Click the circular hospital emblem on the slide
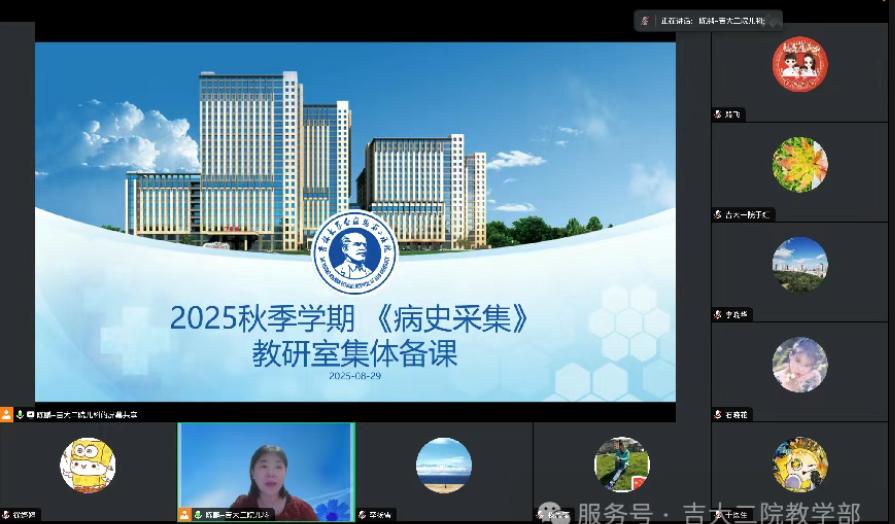 [354, 252]
